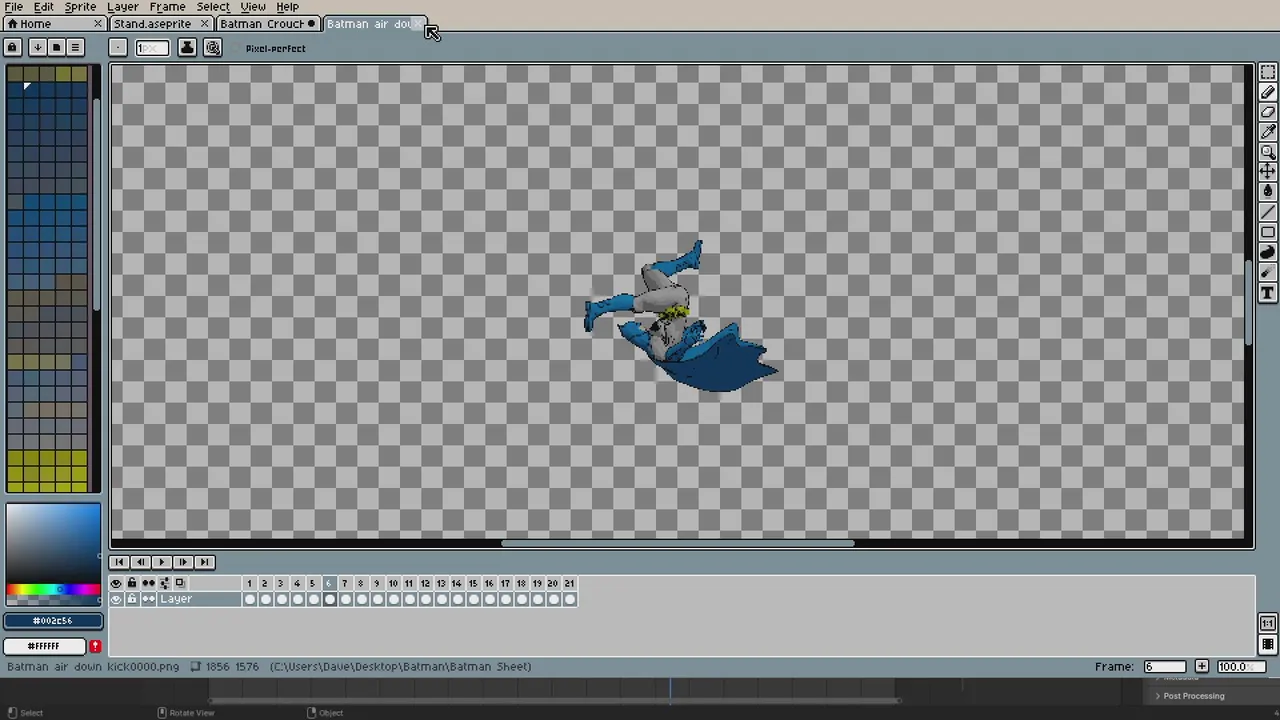Click the foreground color #002c56 swatch
The height and width of the screenshot is (720, 1280).
tap(52, 621)
